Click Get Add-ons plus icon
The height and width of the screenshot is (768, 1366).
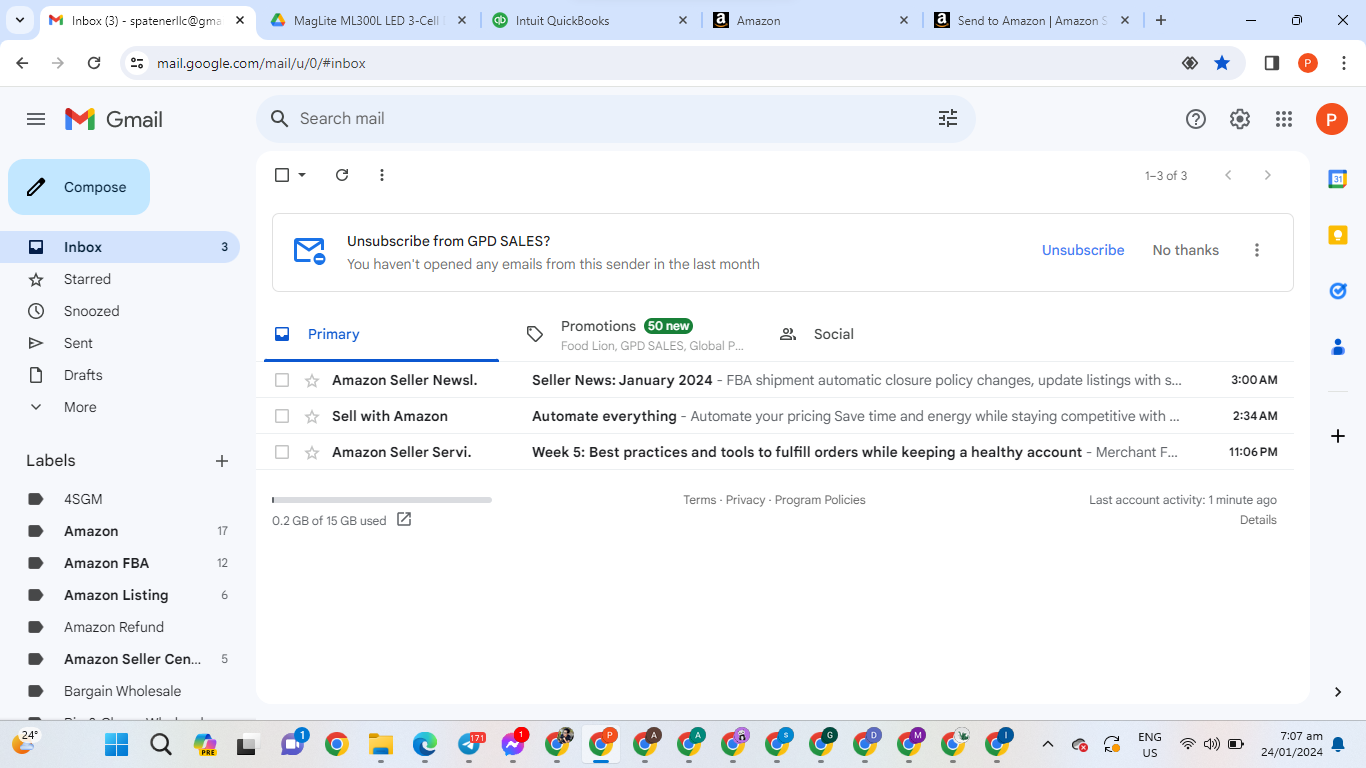pyautogui.click(x=1338, y=436)
